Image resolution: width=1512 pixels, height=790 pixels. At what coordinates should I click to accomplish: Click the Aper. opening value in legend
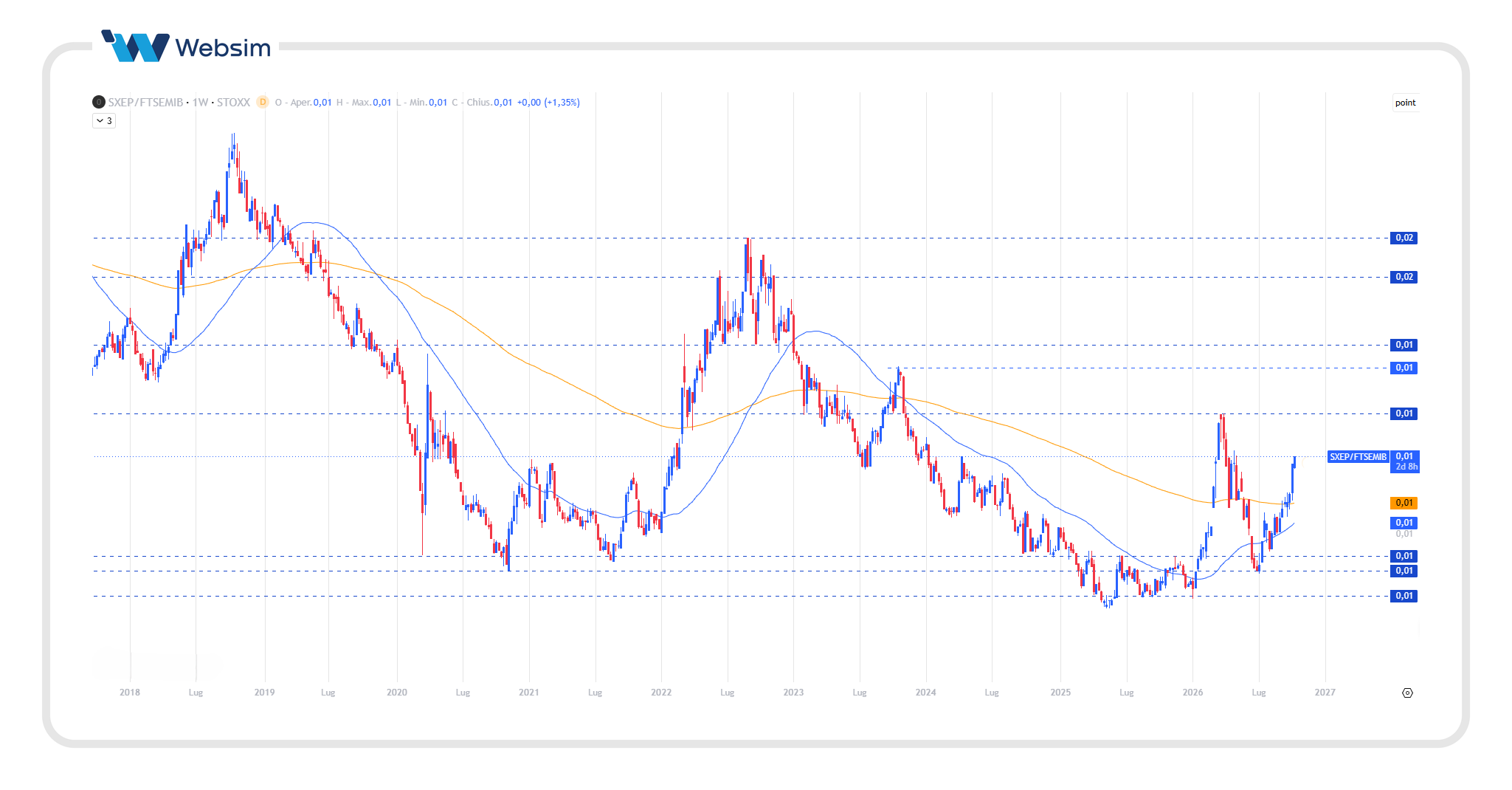(x=322, y=103)
